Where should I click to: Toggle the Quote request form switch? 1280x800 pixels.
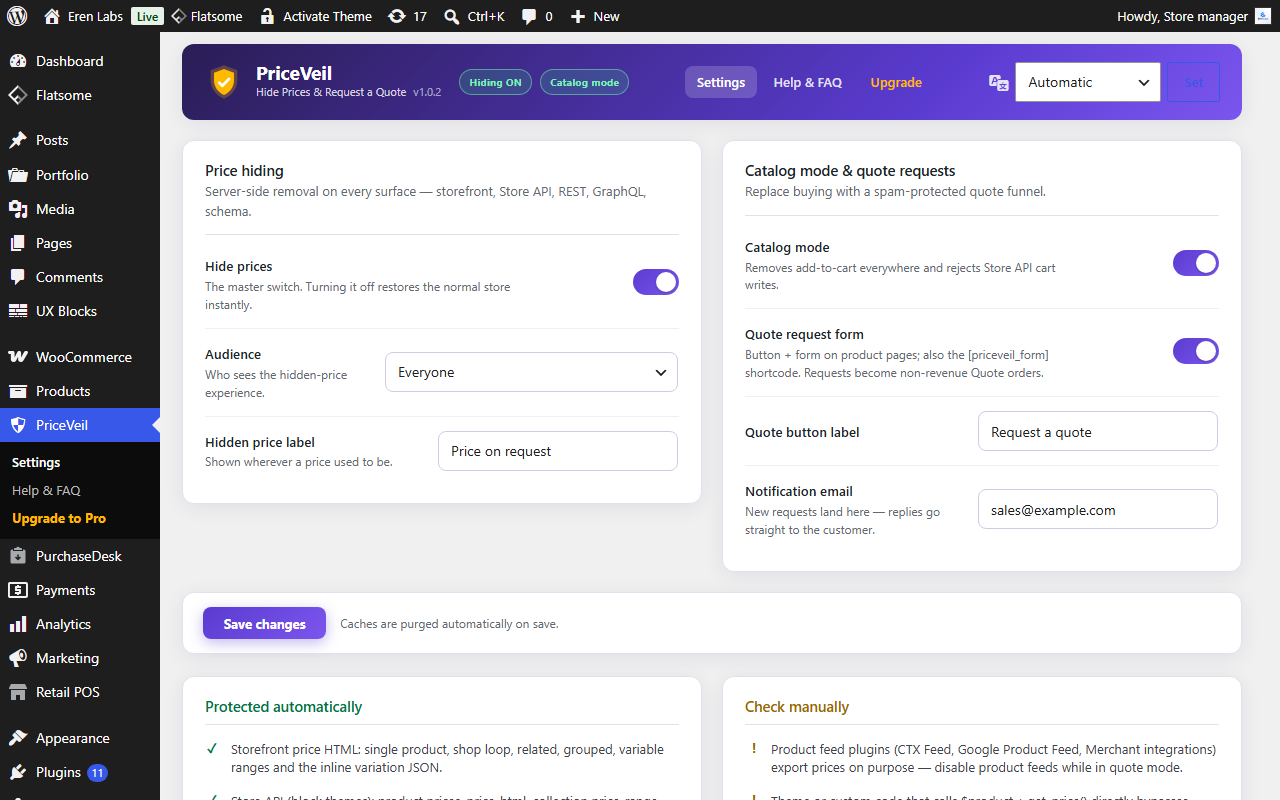point(1196,351)
